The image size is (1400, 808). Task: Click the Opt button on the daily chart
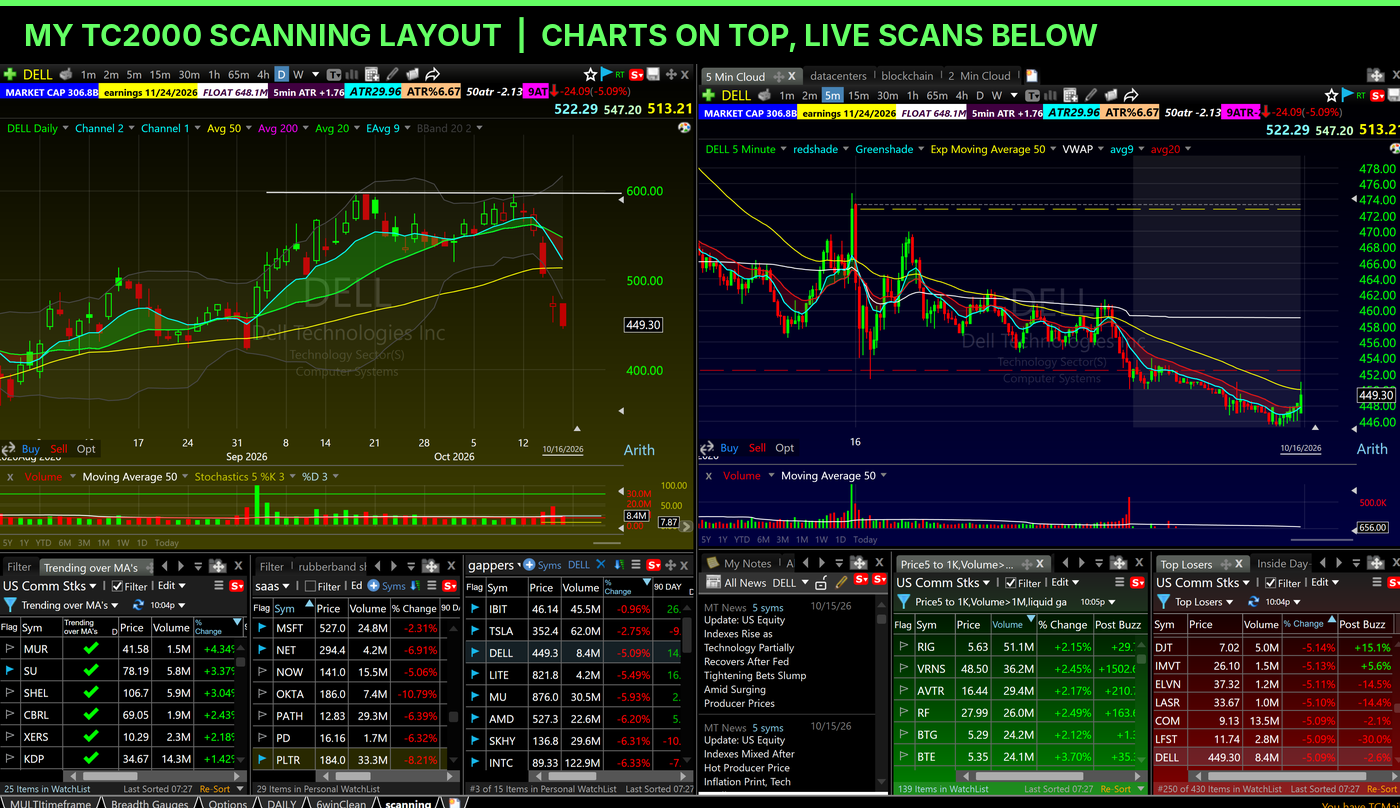(x=86, y=449)
